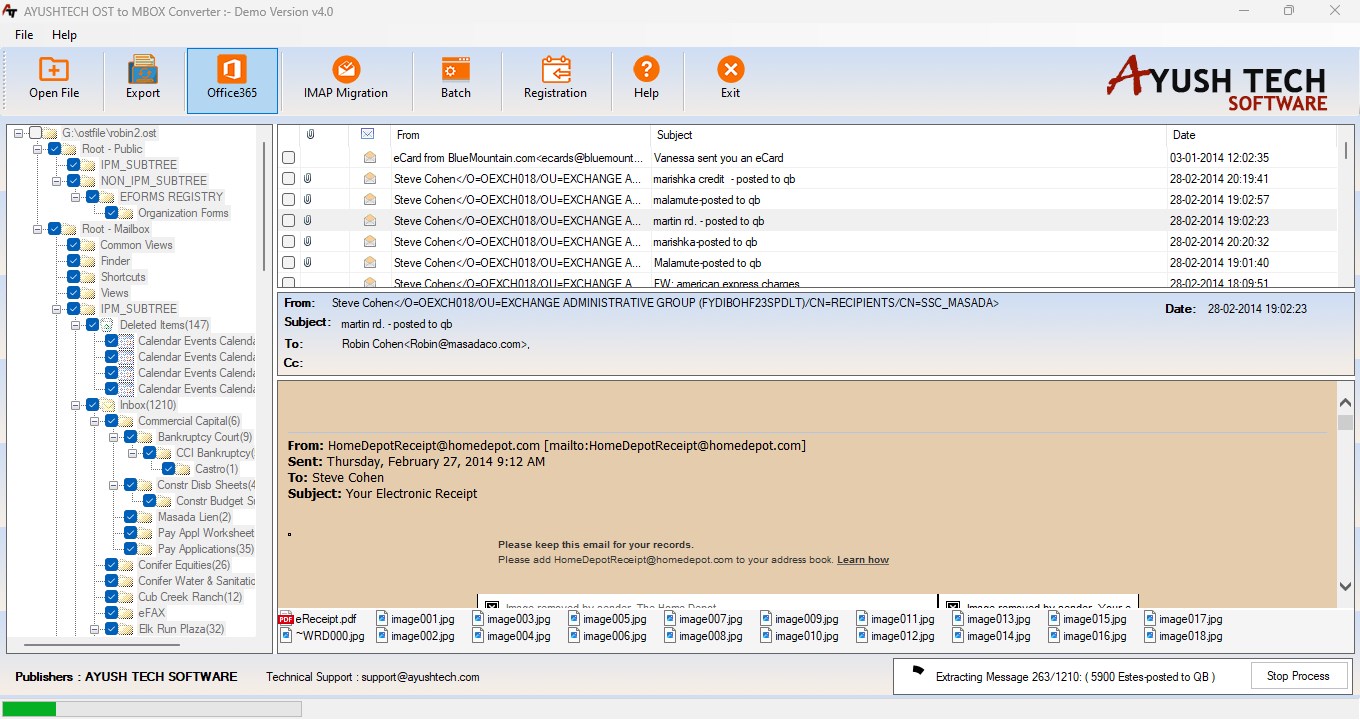Check the 'marishka-posted to qb' message checkbox
The image size is (1360, 720).
(289, 242)
